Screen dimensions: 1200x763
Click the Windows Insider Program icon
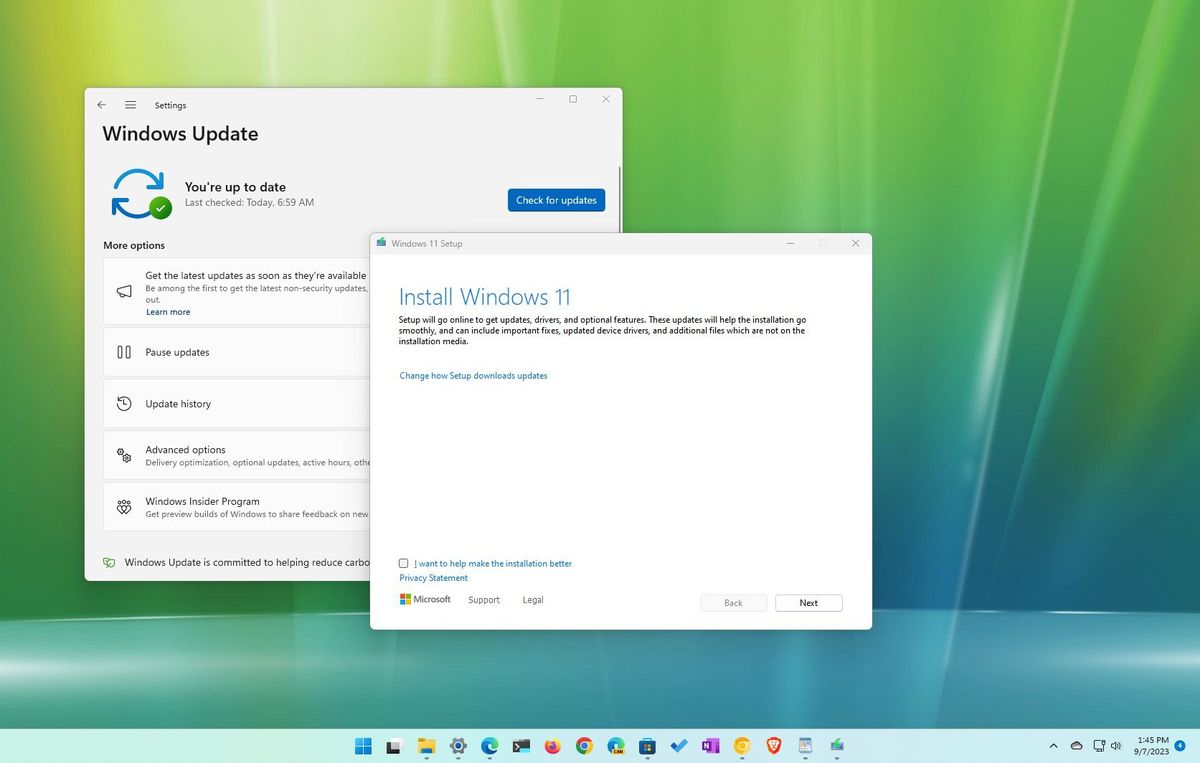pyautogui.click(x=124, y=507)
